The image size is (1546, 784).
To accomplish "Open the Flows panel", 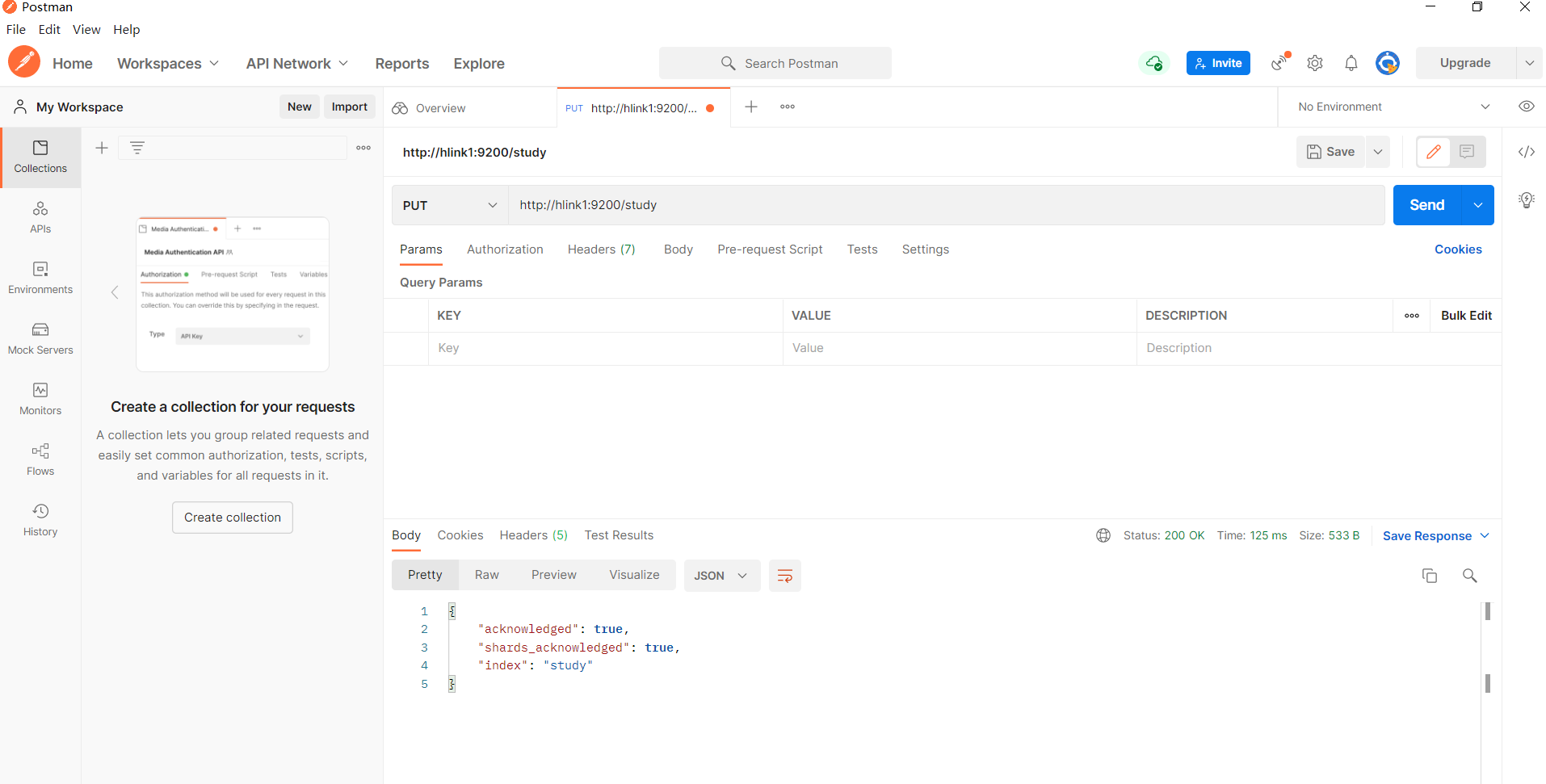I will tap(40, 459).
